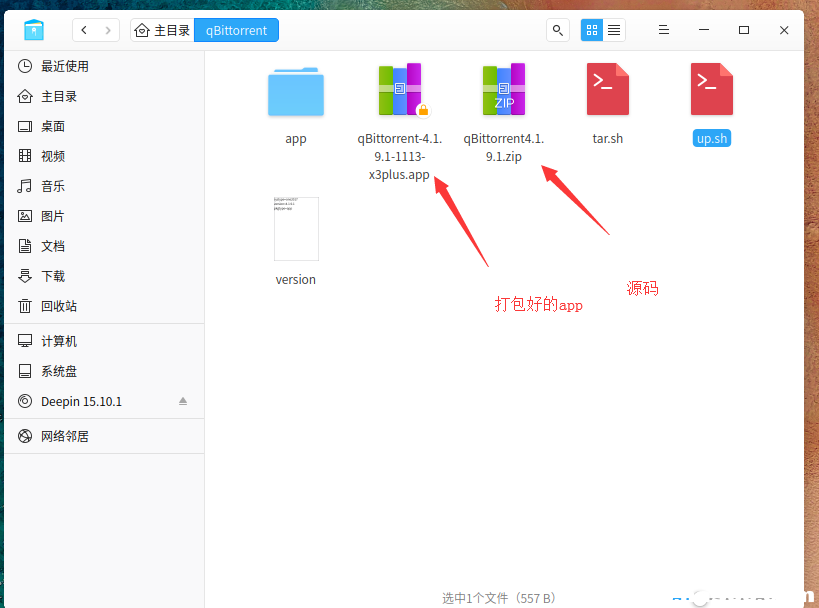Image resolution: width=819 pixels, height=608 pixels.
Task: Click the tar.sh file name label
Action: click(x=607, y=138)
